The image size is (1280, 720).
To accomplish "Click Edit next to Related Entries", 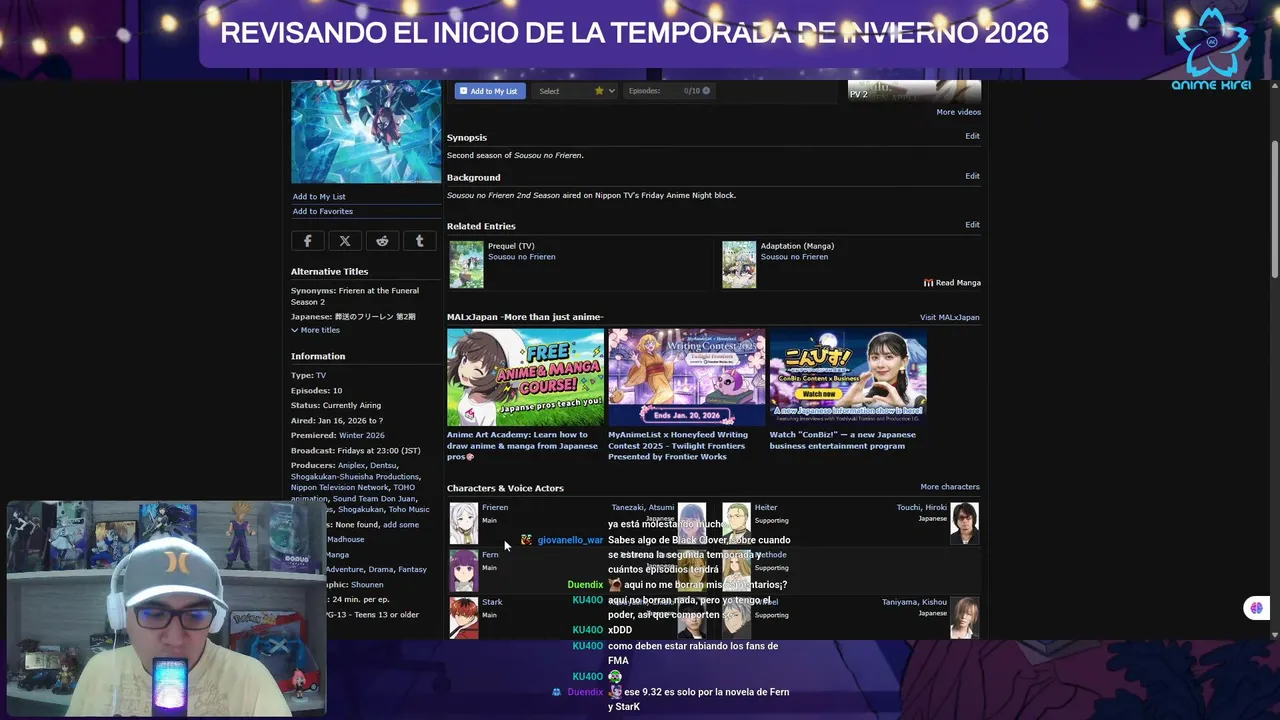I will (972, 225).
